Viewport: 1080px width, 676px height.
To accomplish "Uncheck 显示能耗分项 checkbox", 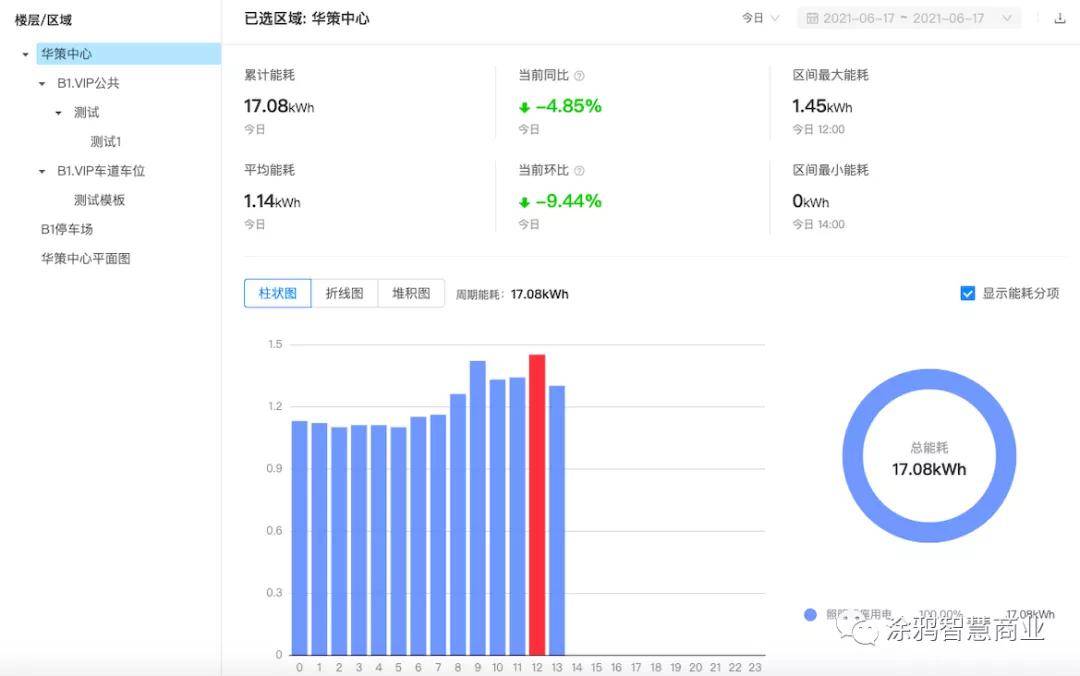I will (x=968, y=294).
